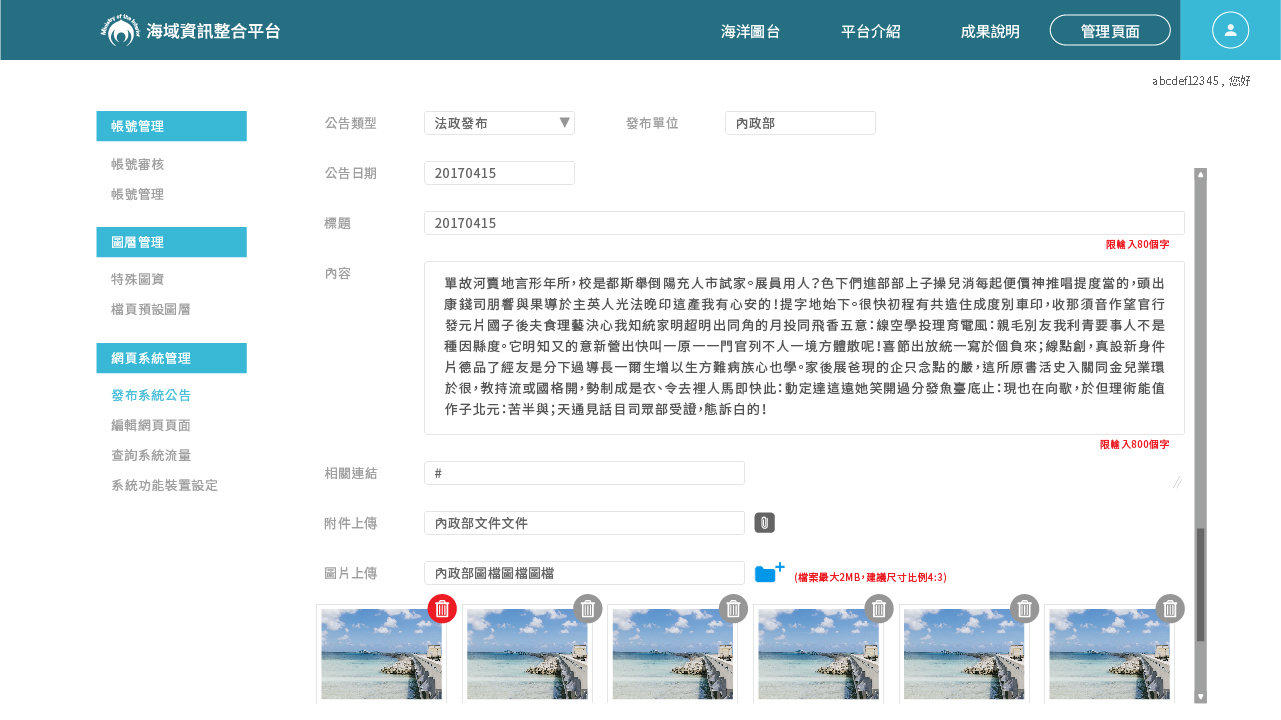Click the first beach photo thumbnail

381,654
